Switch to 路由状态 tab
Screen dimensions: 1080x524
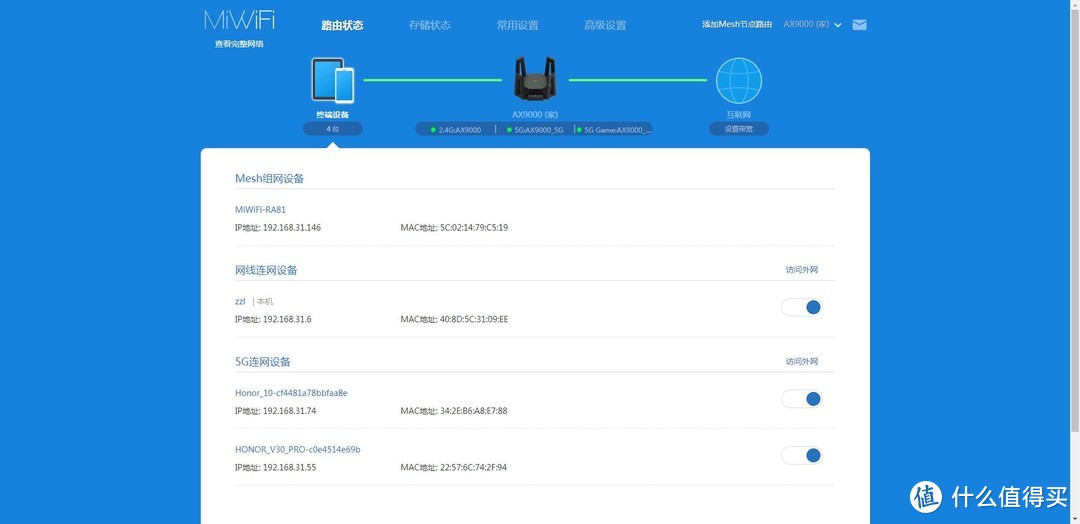tap(342, 25)
